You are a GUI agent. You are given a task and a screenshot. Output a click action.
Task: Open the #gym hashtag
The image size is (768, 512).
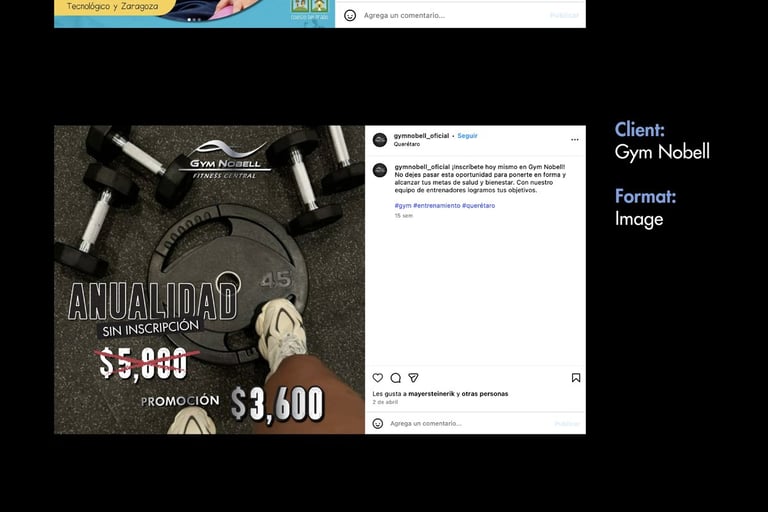[403, 206]
